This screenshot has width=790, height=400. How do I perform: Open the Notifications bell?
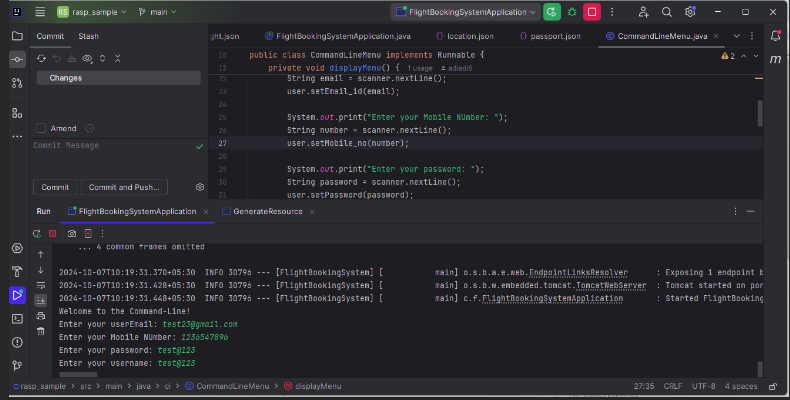point(775,36)
